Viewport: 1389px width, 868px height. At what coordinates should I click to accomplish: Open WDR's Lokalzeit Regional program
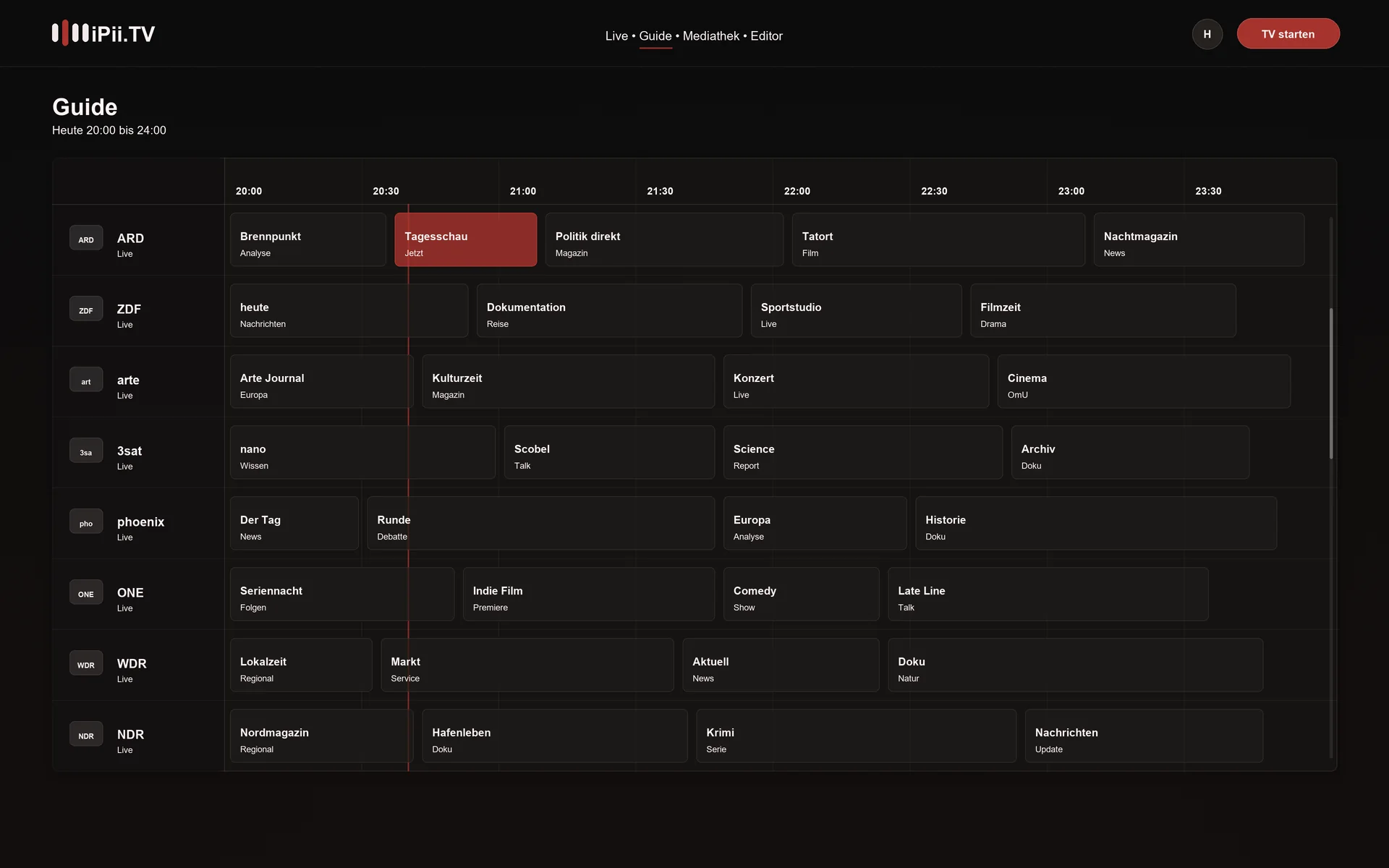301,665
